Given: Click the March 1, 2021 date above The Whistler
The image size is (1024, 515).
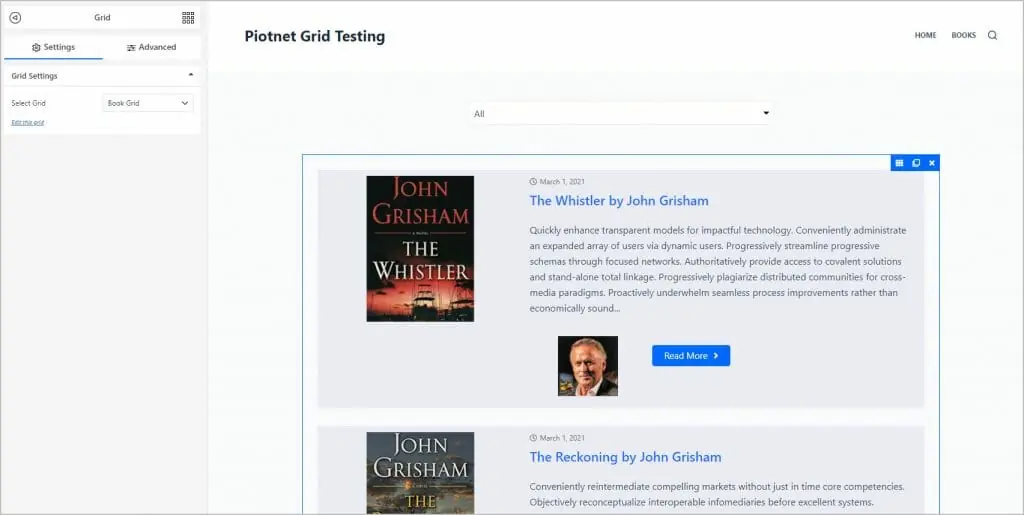Looking at the screenshot, I should click(x=557, y=181).
